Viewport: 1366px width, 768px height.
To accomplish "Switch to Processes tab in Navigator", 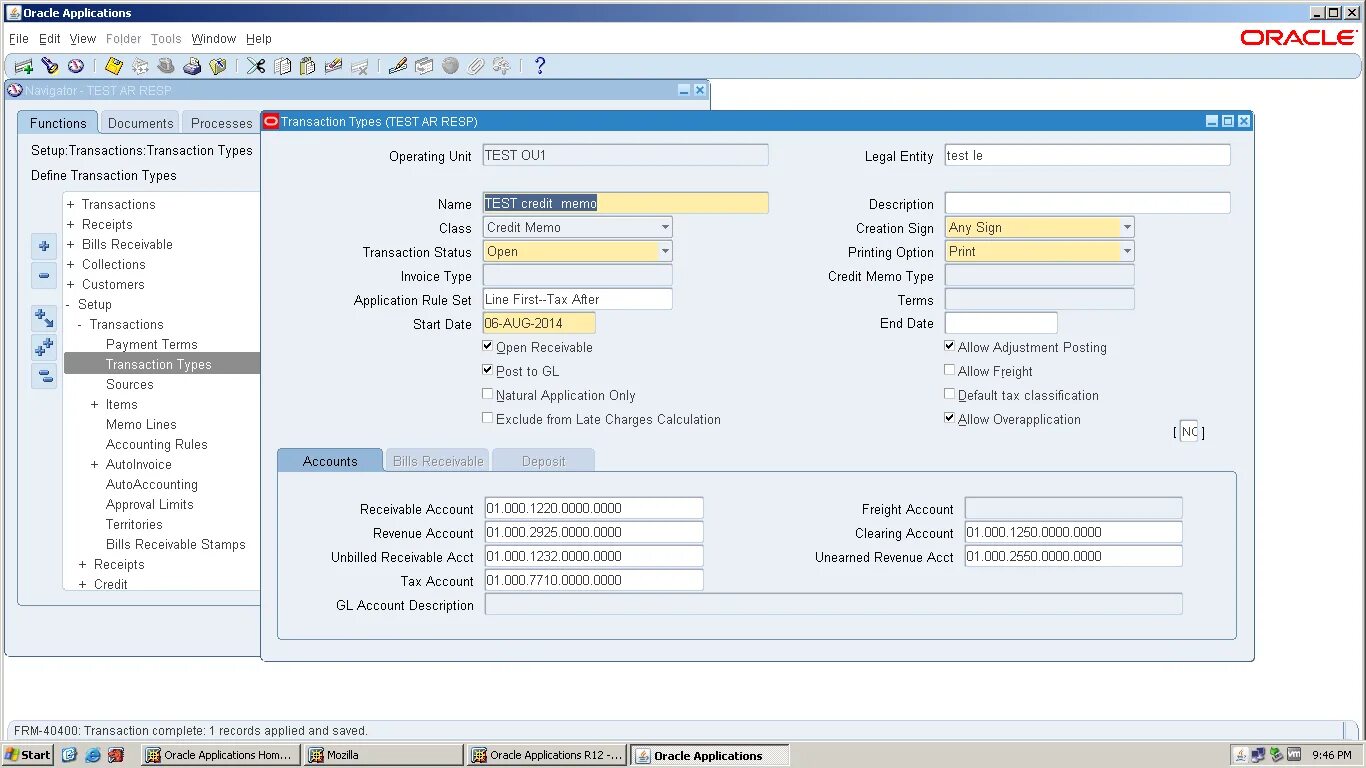I will pos(222,123).
